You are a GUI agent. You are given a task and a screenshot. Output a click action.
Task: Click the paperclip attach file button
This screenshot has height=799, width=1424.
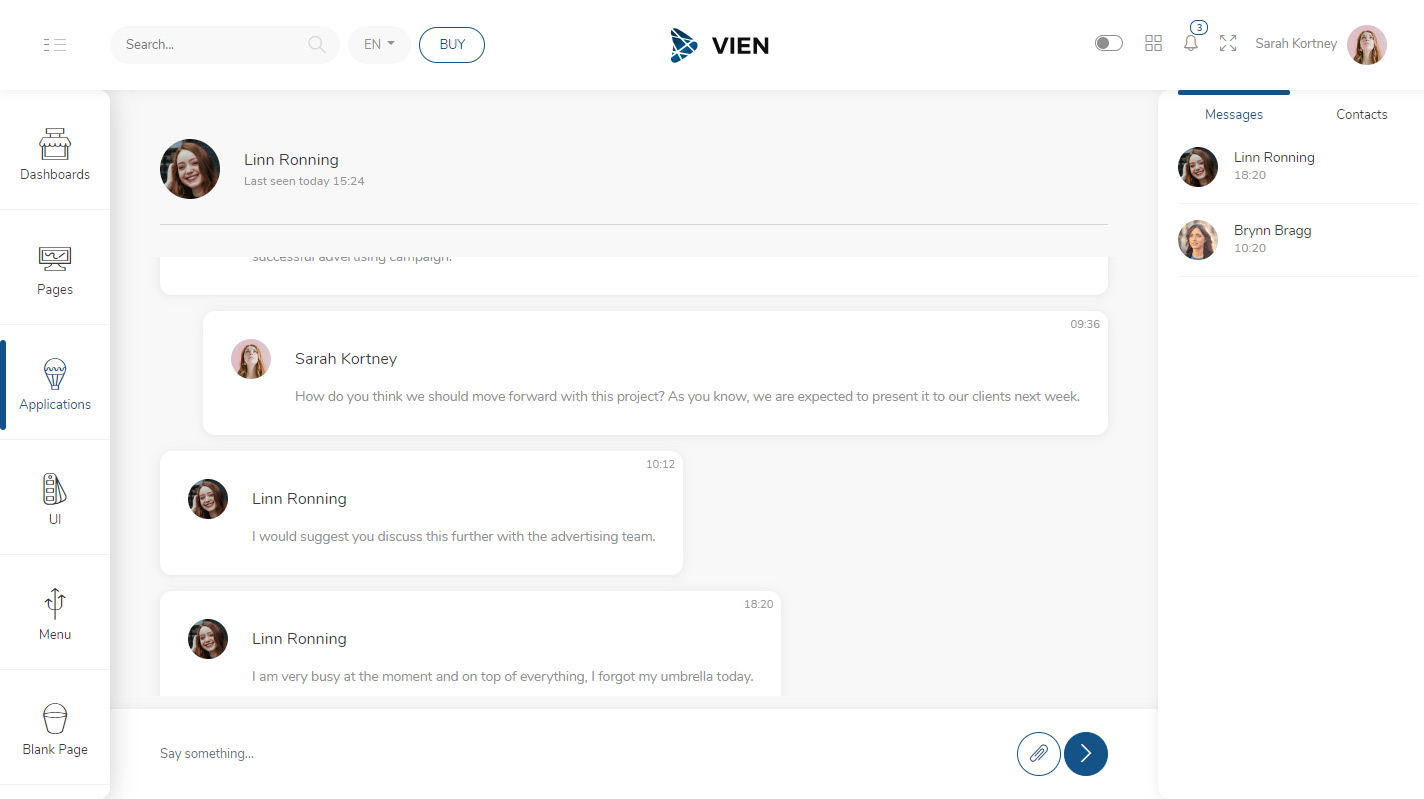(x=1038, y=753)
